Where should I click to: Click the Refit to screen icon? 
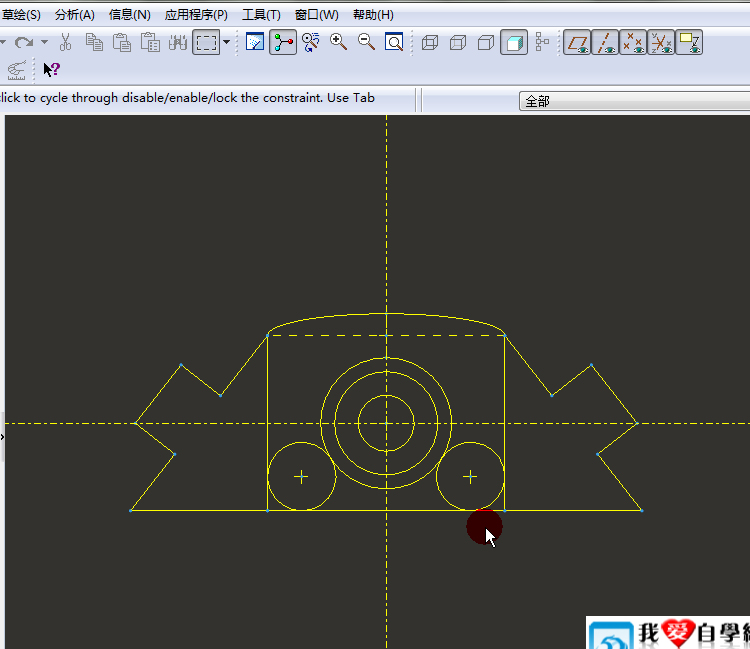coord(394,42)
